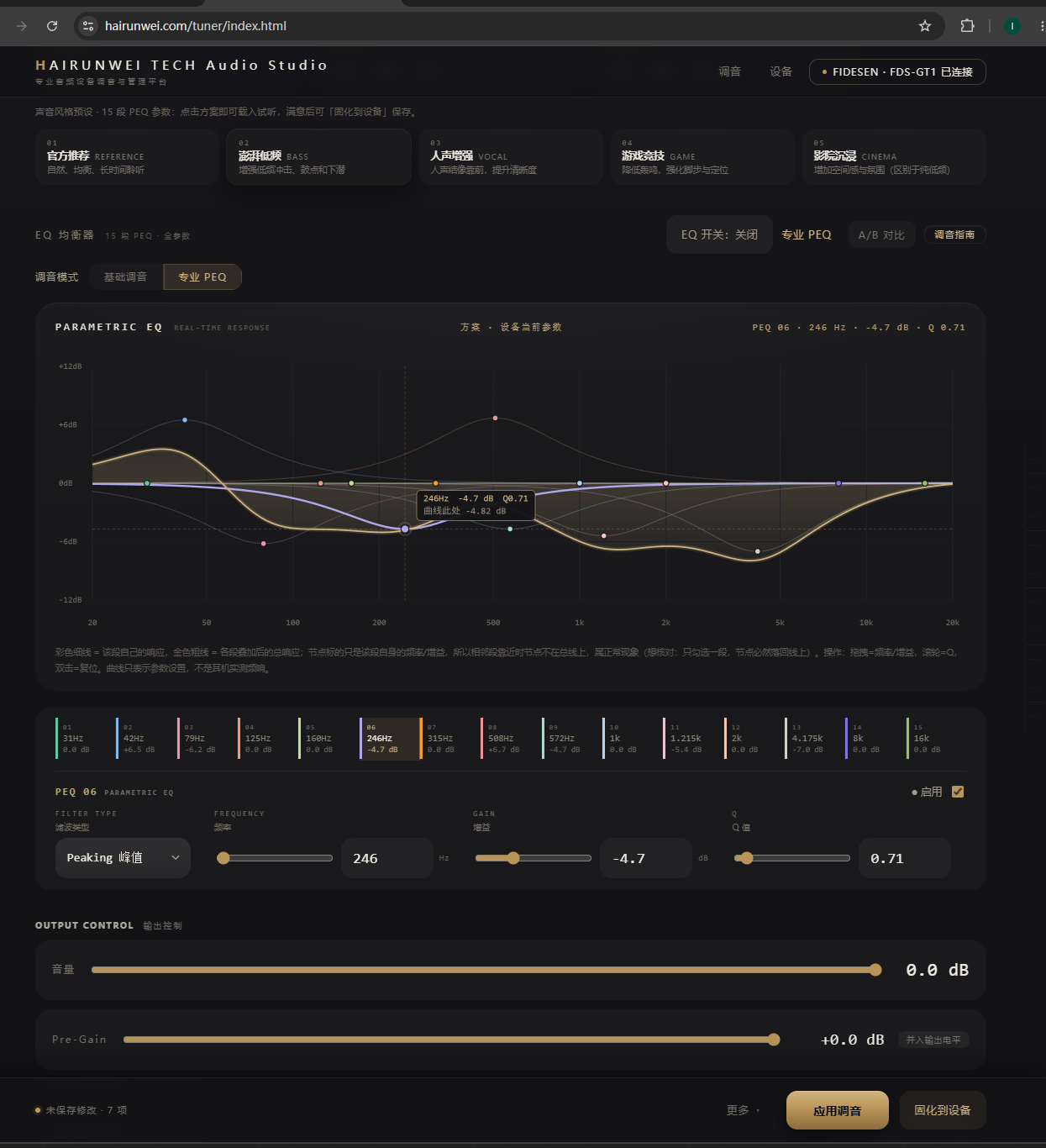Image resolution: width=1046 pixels, height=1148 pixels.
Task: Toggle A/B 对比 comparison
Action: [x=881, y=235]
